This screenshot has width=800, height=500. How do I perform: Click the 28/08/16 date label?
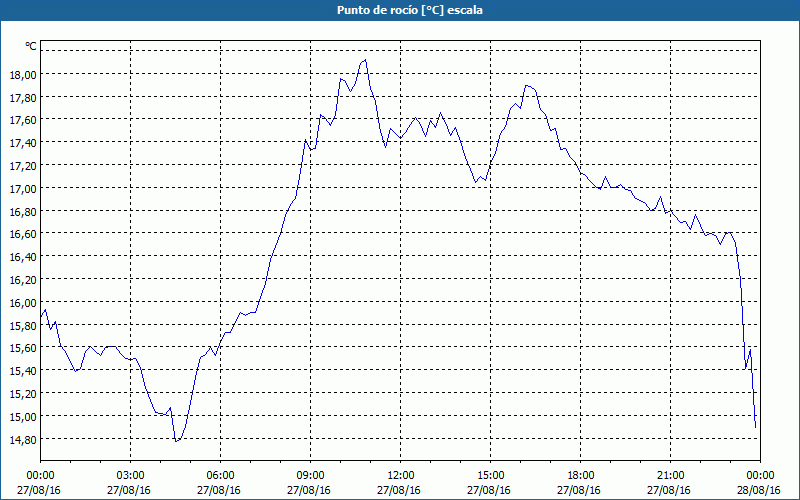pyautogui.click(x=759, y=491)
